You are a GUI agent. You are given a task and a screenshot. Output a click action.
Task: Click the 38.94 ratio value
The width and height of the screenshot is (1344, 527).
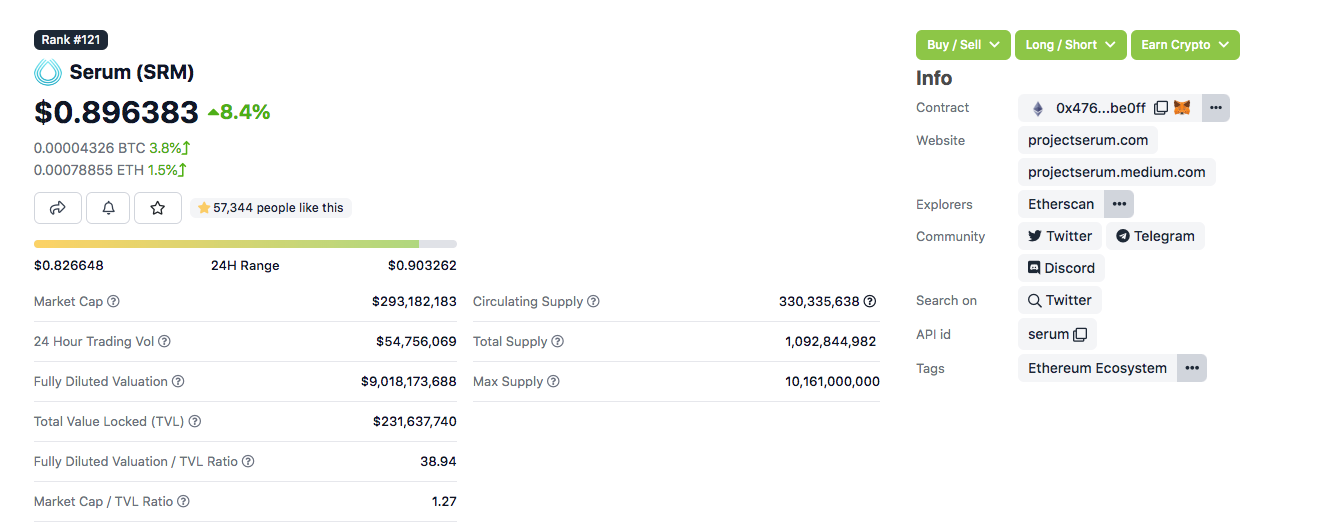click(438, 461)
